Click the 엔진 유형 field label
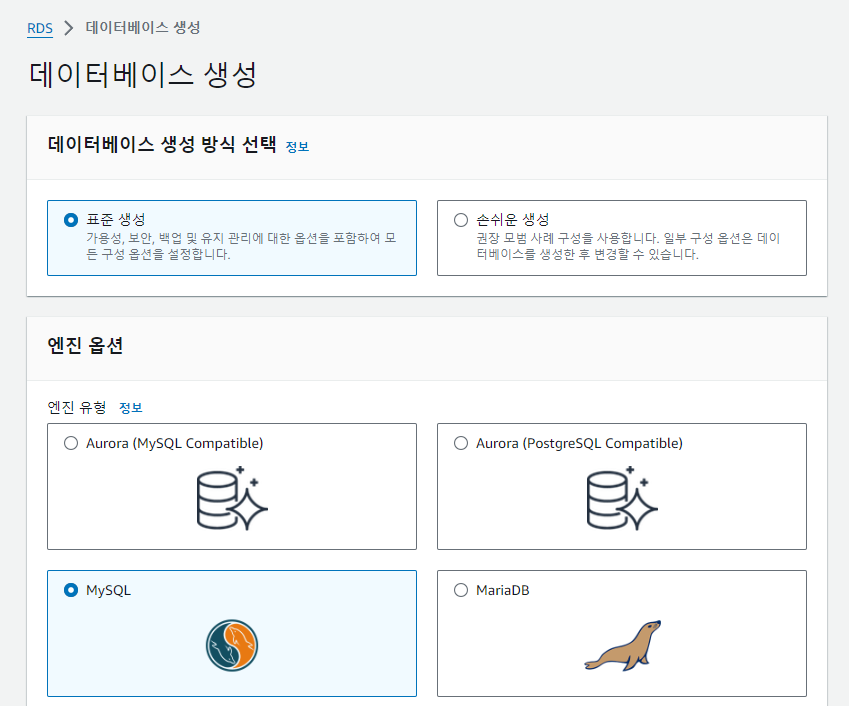This screenshot has height=706, width=849. point(77,407)
